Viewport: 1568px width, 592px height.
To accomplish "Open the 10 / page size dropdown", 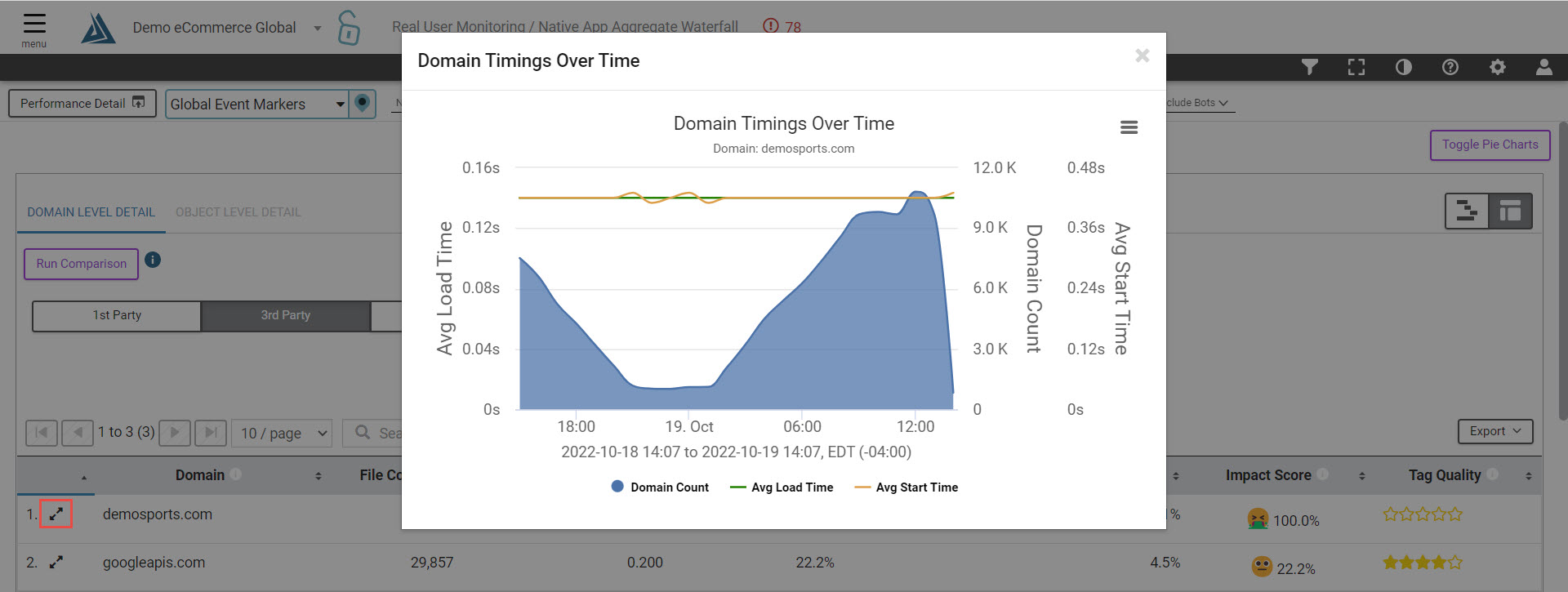I will pyautogui.click(x=283, y=433).
